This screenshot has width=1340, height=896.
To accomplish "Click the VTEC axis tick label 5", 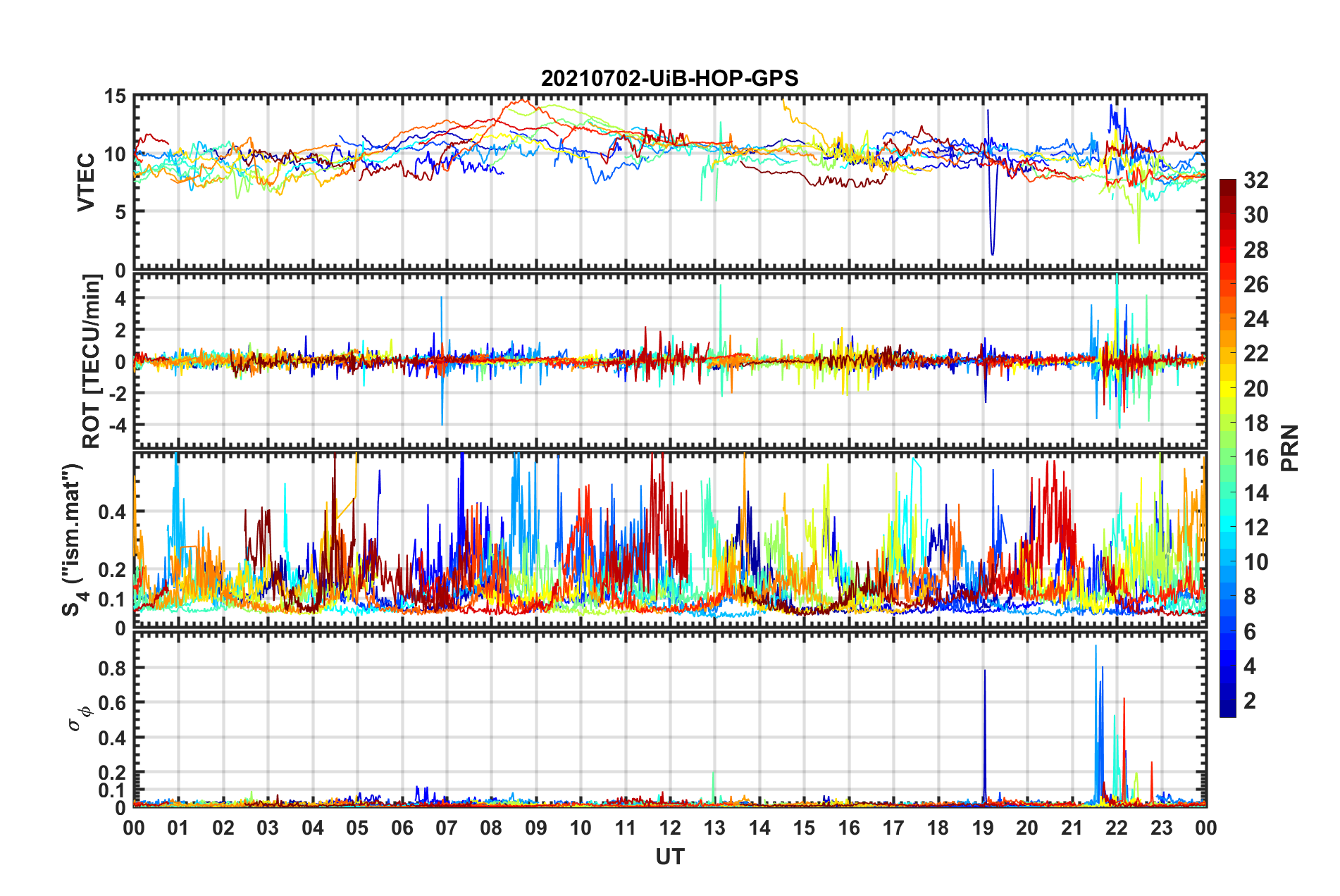I will click(120, 212).
